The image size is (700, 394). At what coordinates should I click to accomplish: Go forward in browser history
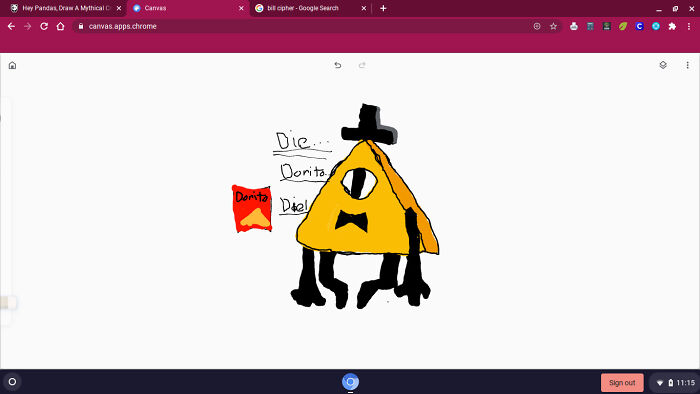(x=28, y=26)
